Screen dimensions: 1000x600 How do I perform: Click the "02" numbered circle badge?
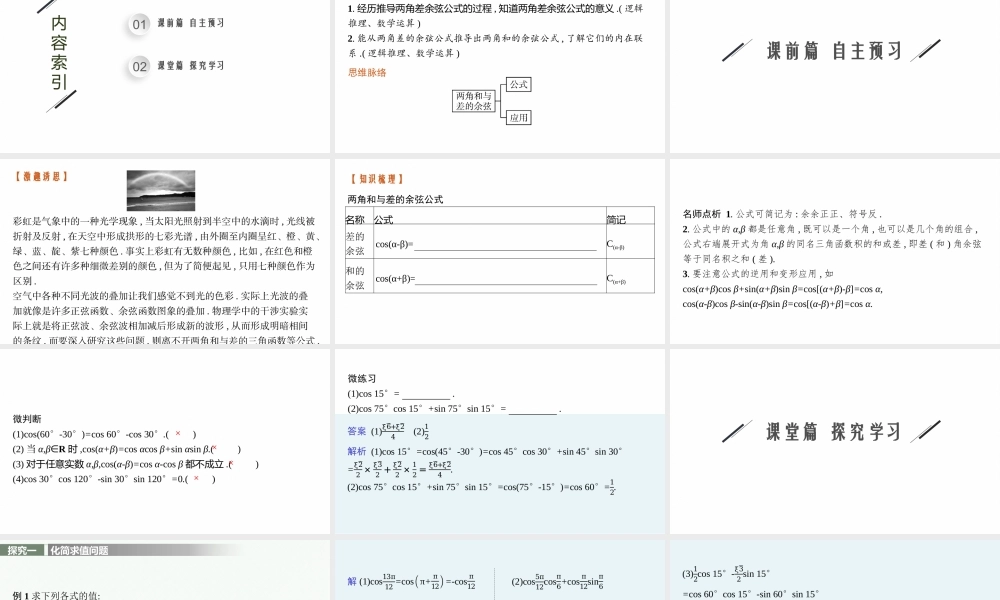pyautogui.click(x=139, y=65)
